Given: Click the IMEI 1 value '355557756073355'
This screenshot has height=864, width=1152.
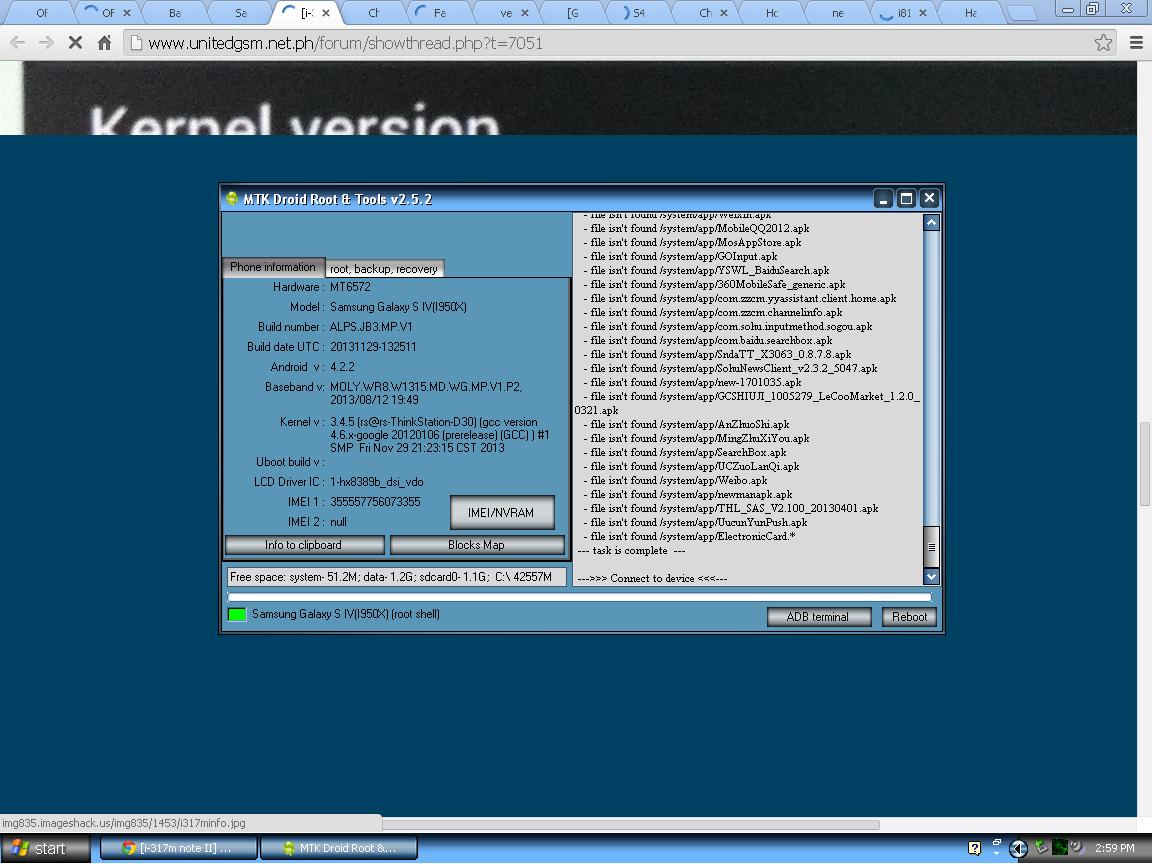Looking at the screenshot, I should (375, 502).
